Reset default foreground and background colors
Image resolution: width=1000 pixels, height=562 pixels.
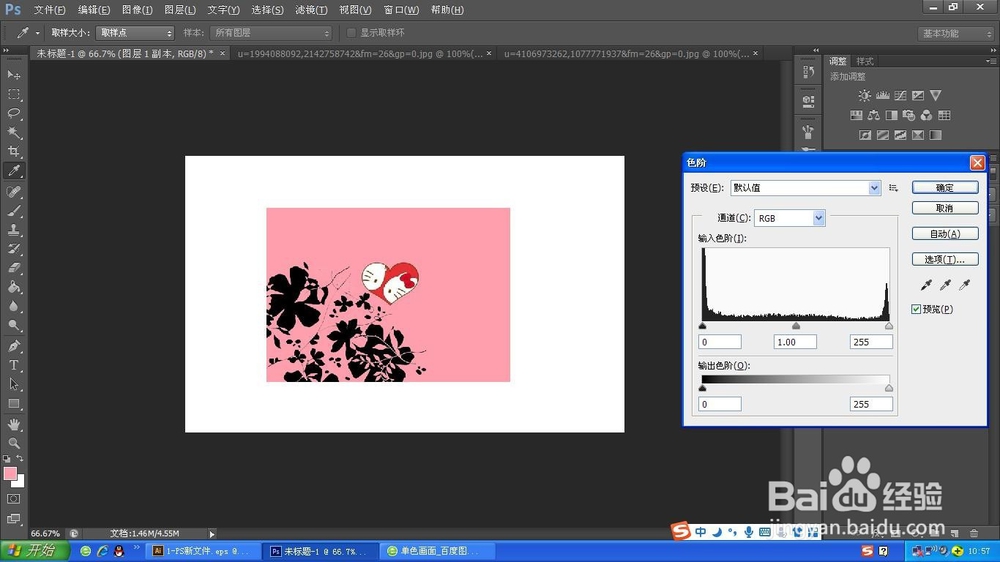(x=6, y=459)
